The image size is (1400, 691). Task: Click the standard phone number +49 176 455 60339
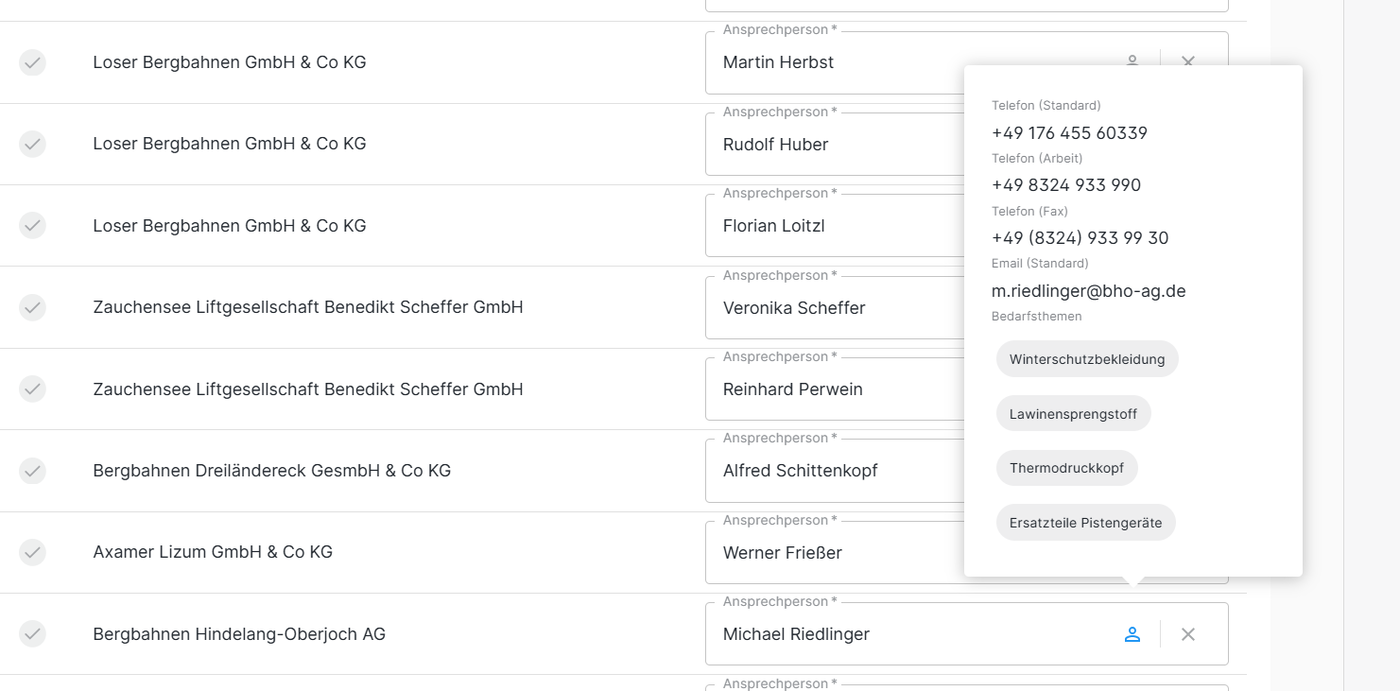click(x=1069, y=133)
